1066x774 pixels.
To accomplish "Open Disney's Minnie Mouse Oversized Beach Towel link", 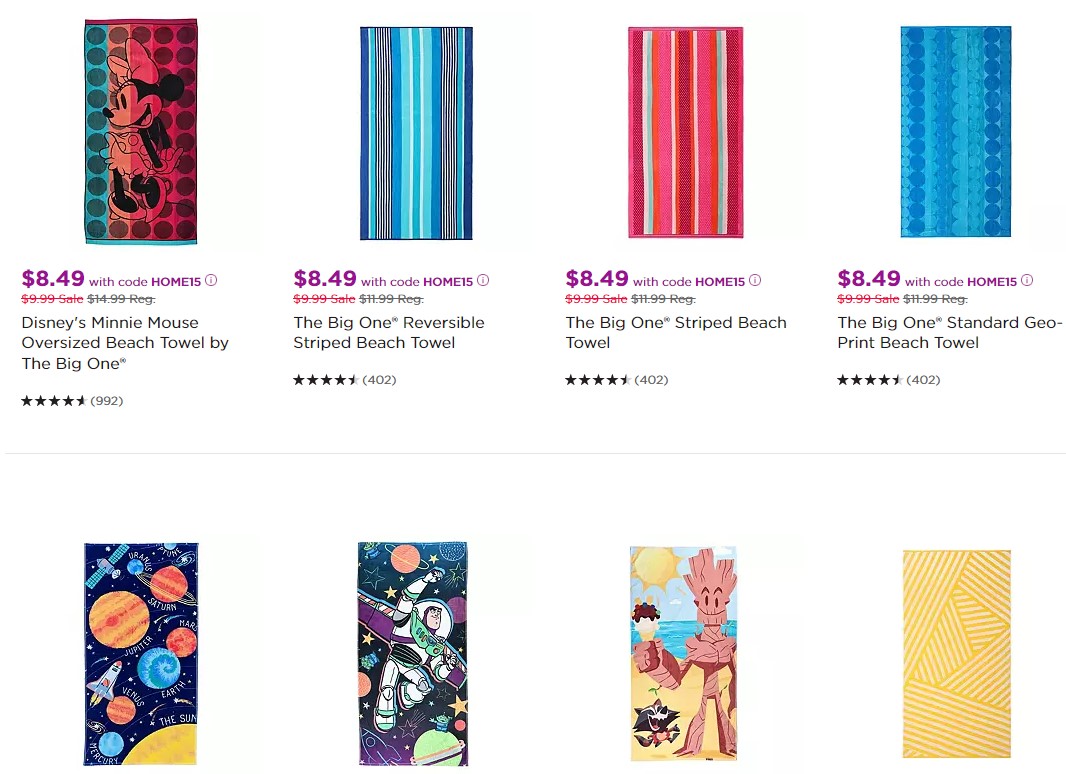I will pos(125,343).
